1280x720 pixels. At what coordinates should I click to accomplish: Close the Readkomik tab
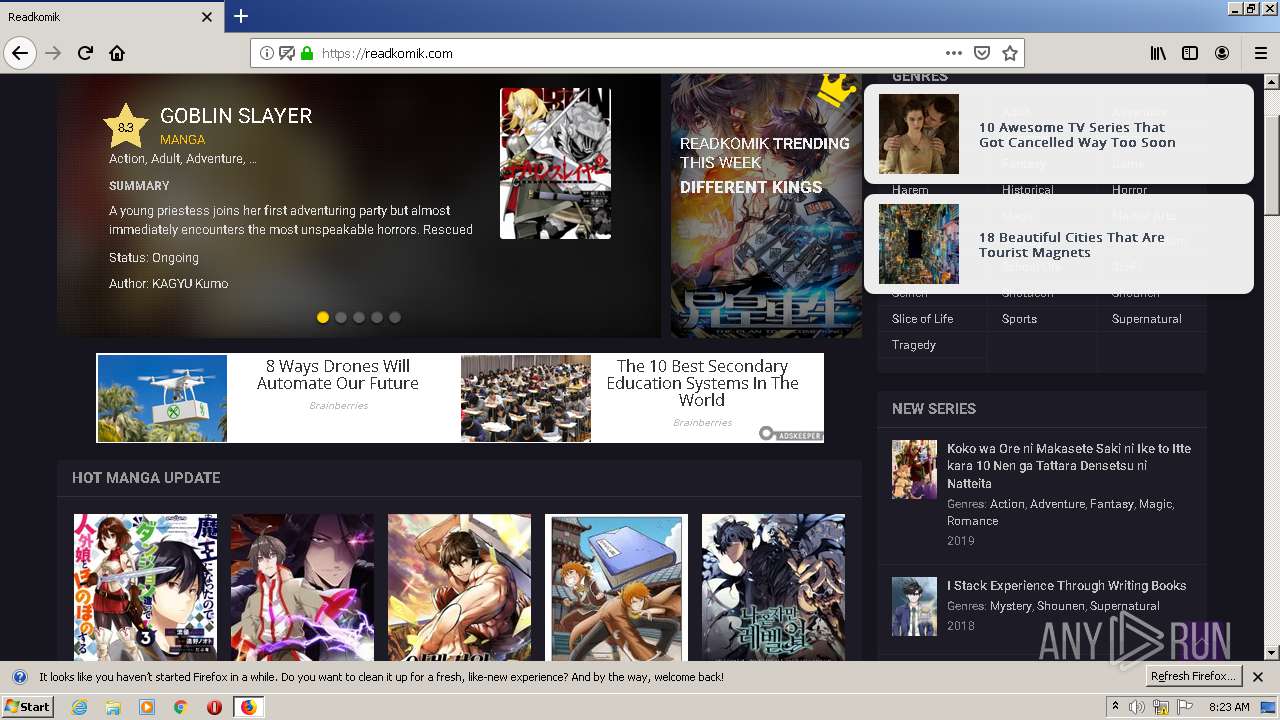[x=207, y=17]
